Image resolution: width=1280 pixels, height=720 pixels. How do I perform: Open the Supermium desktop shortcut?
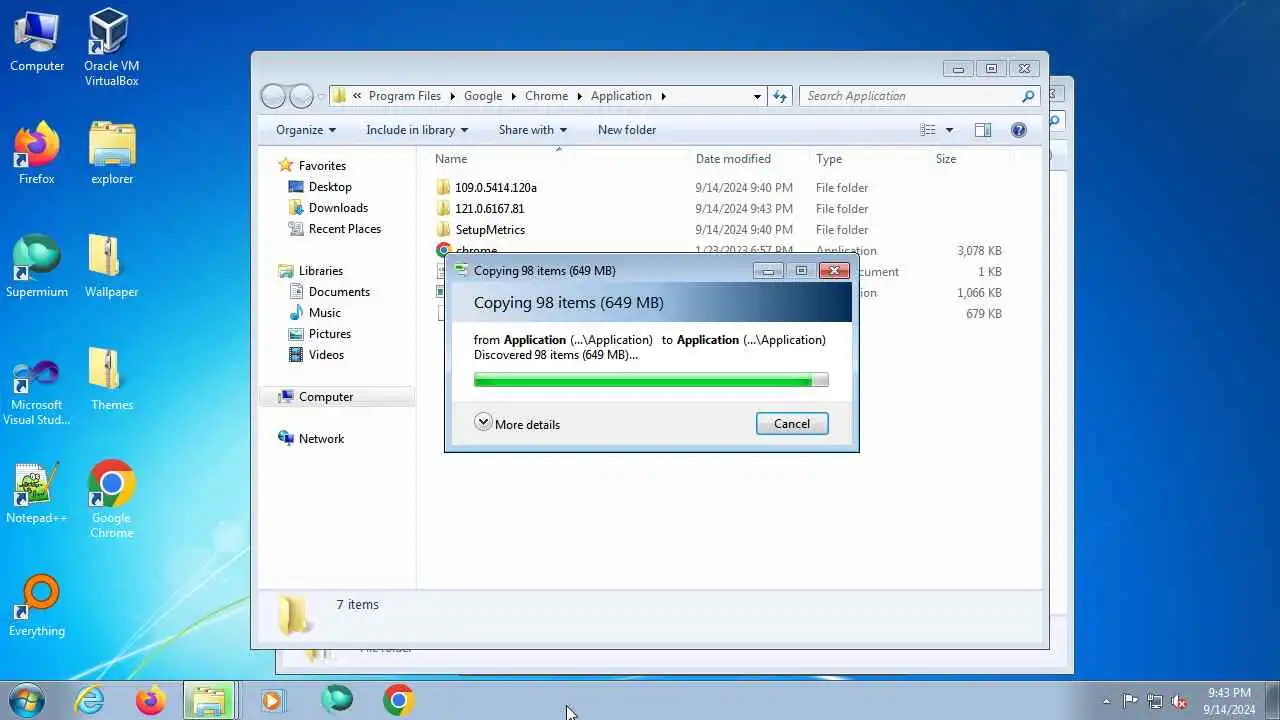coord(37,266)
